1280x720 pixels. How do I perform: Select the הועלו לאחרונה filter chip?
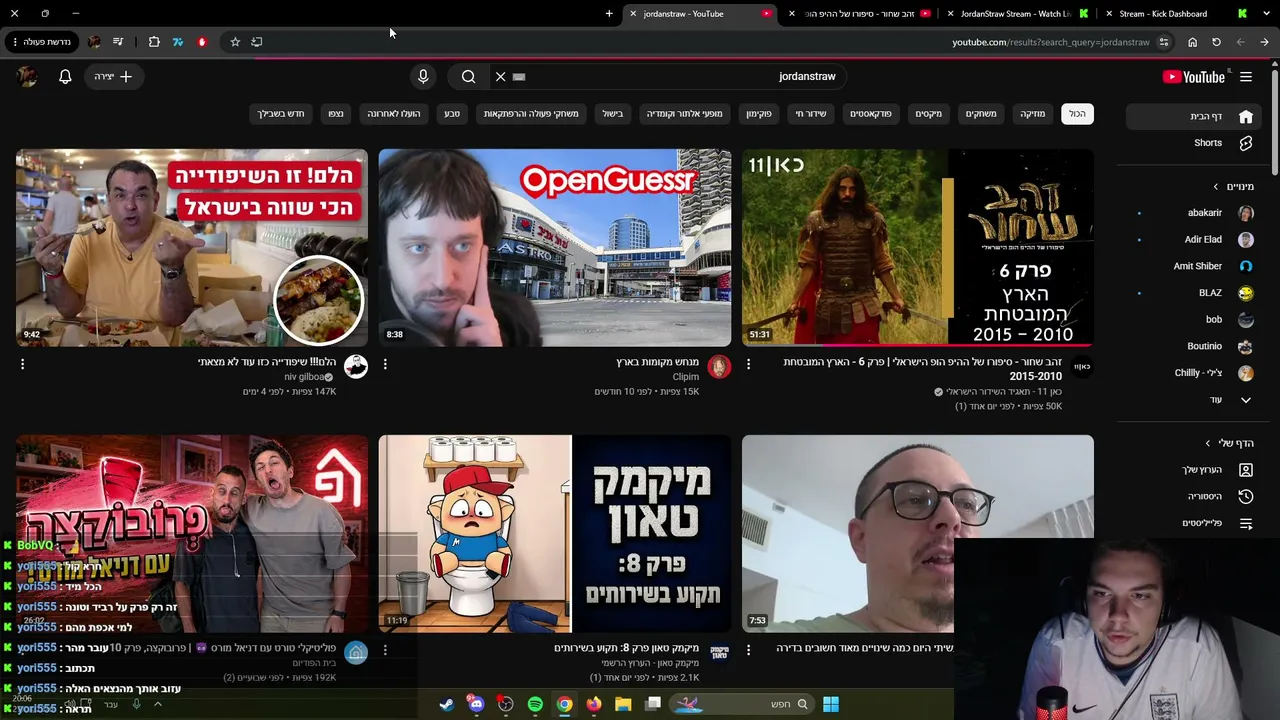394,114
